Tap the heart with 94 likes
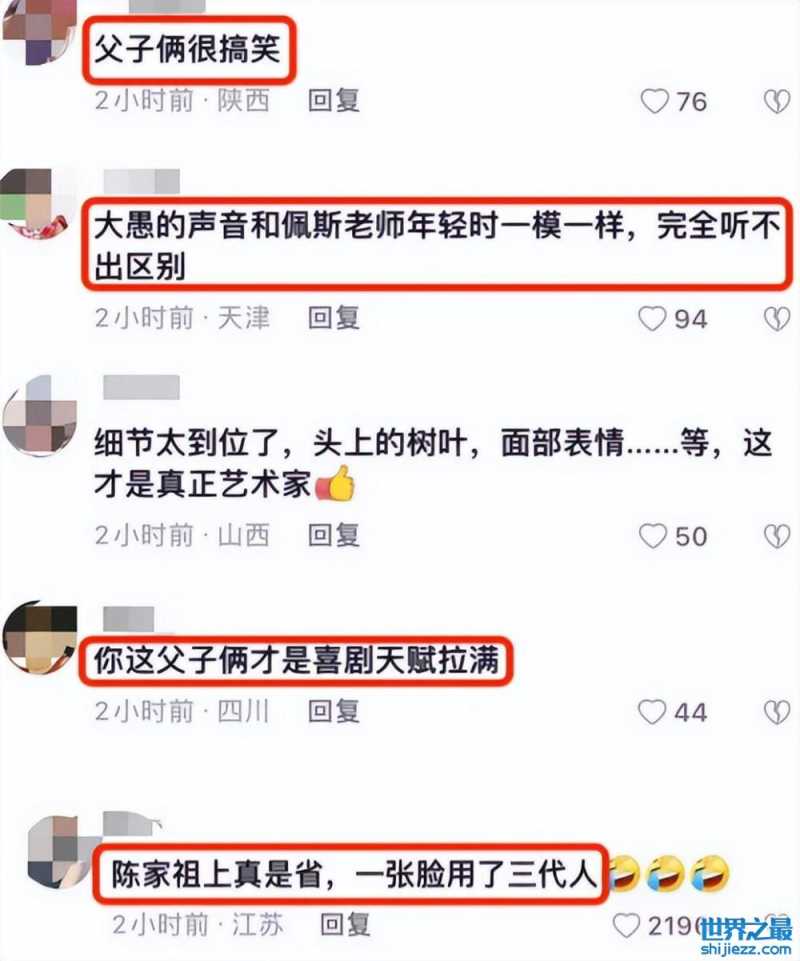 tap(652, 319)
